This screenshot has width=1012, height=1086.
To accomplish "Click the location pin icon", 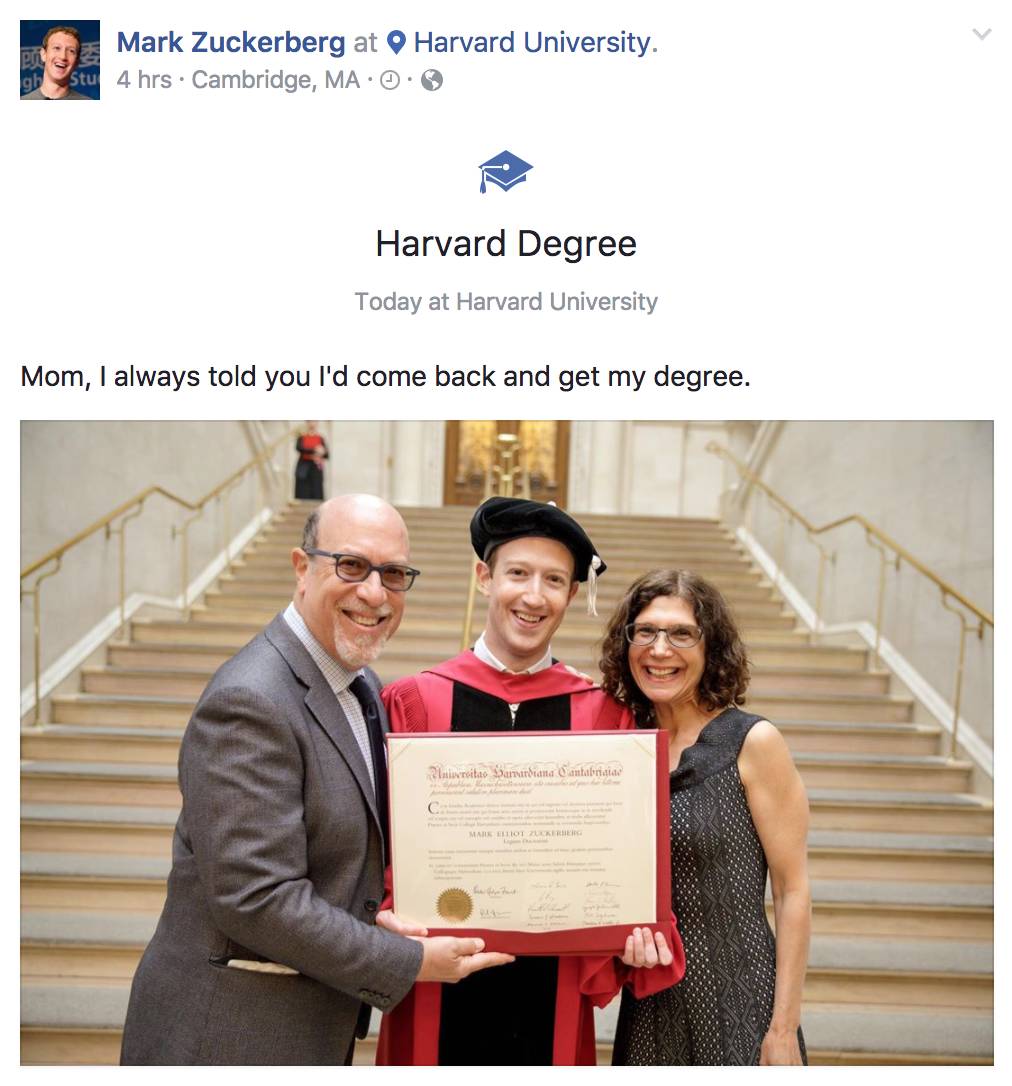I will 397,42.
